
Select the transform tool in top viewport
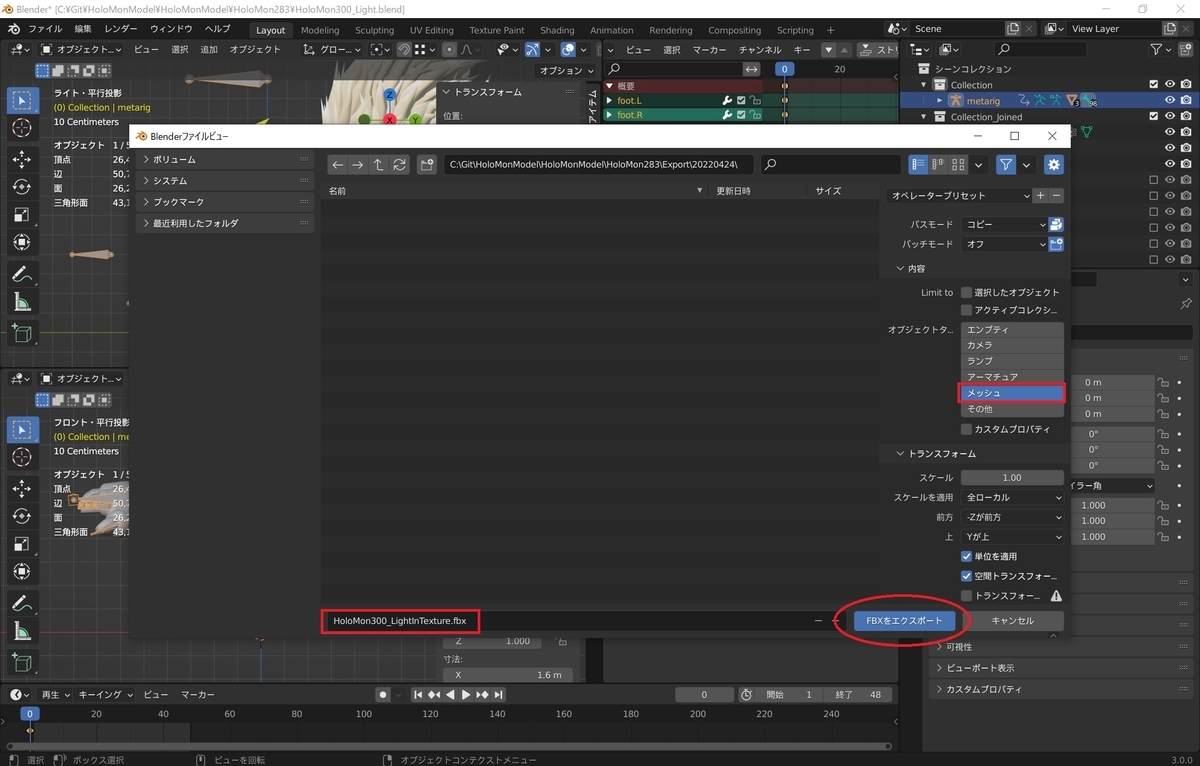22,243
